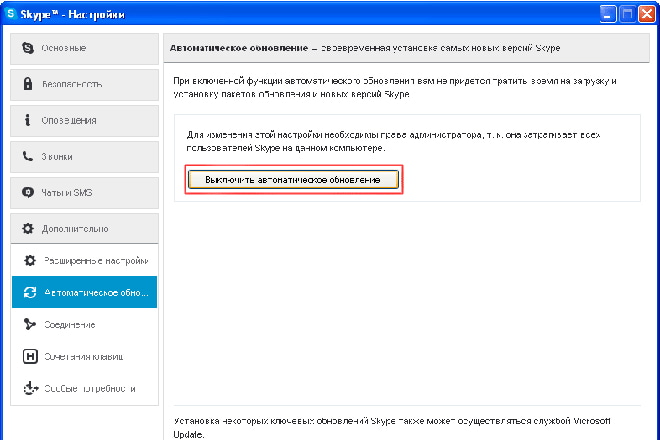Image resolution: width=660 pixels, height=440 pixels.
Task: Click the Skype icon next to Основные
Action: pyautogui.click(x=28, y=48)
